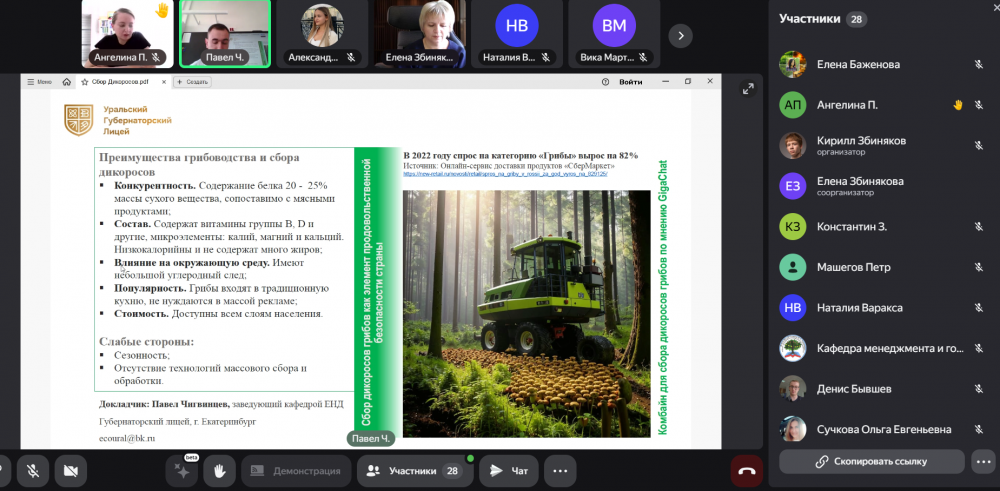
Task: Open the beta sparkle effects button
Action: [182, 470]
